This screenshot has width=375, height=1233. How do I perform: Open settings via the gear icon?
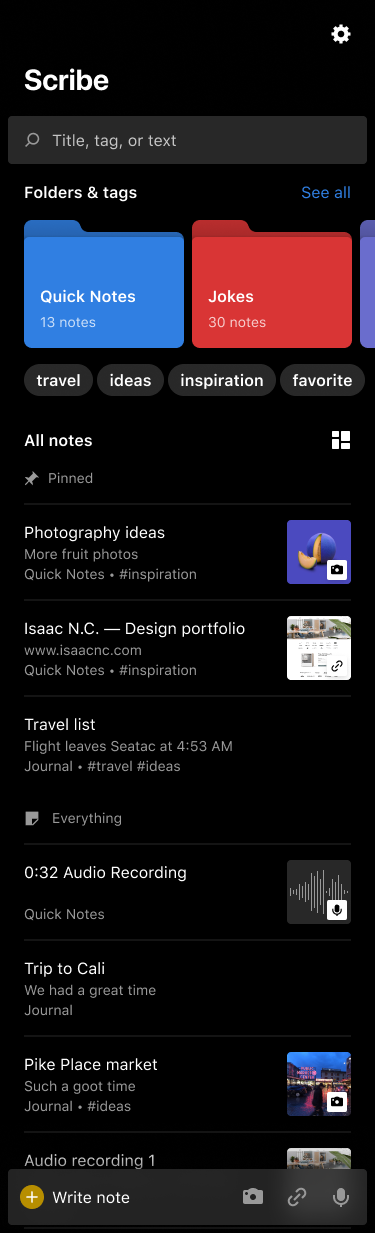click(341, 34)
